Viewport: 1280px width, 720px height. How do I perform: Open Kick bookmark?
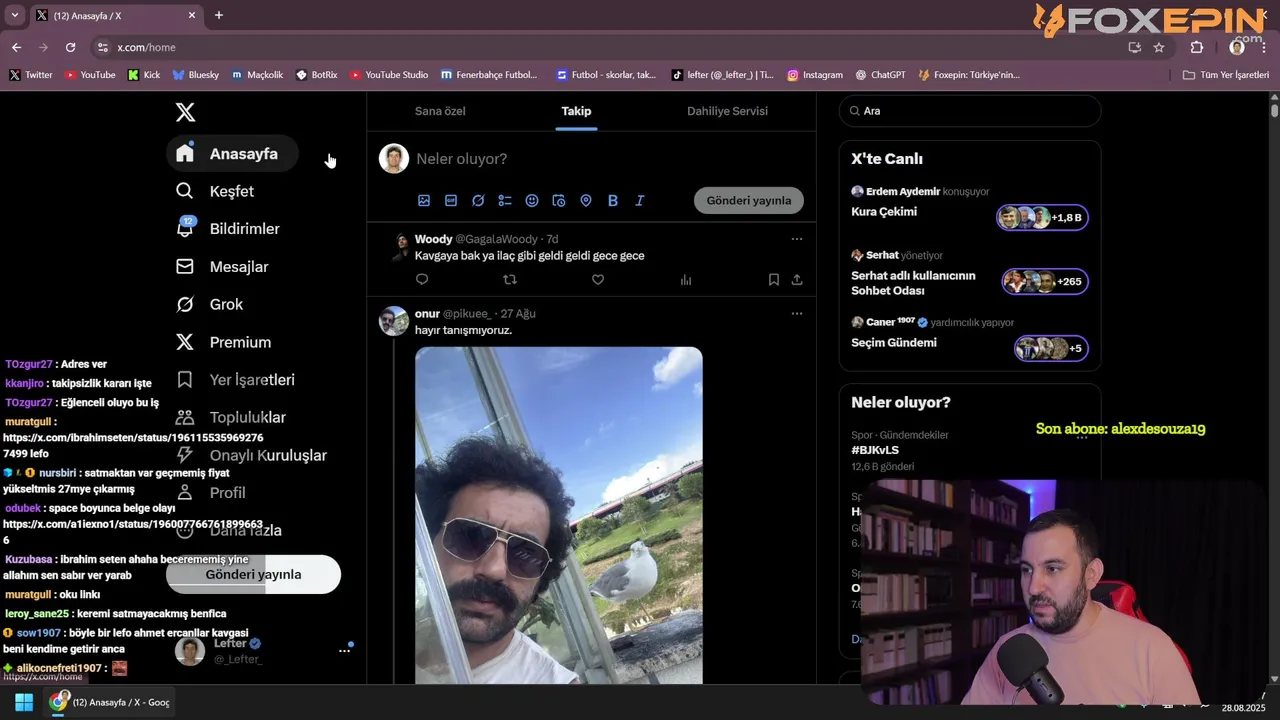click(144, 75)
